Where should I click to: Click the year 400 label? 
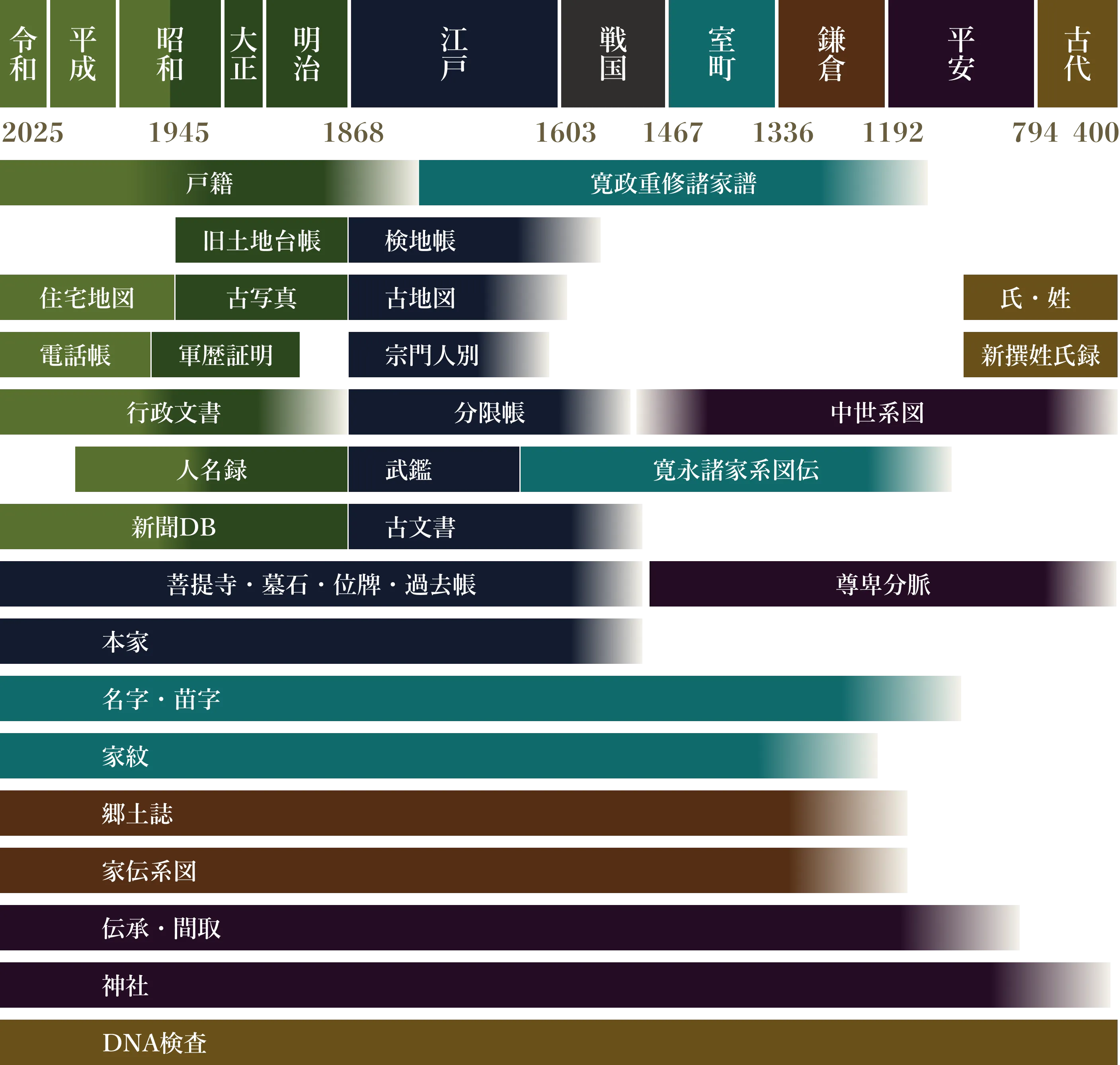click(x=1096, y=132)
